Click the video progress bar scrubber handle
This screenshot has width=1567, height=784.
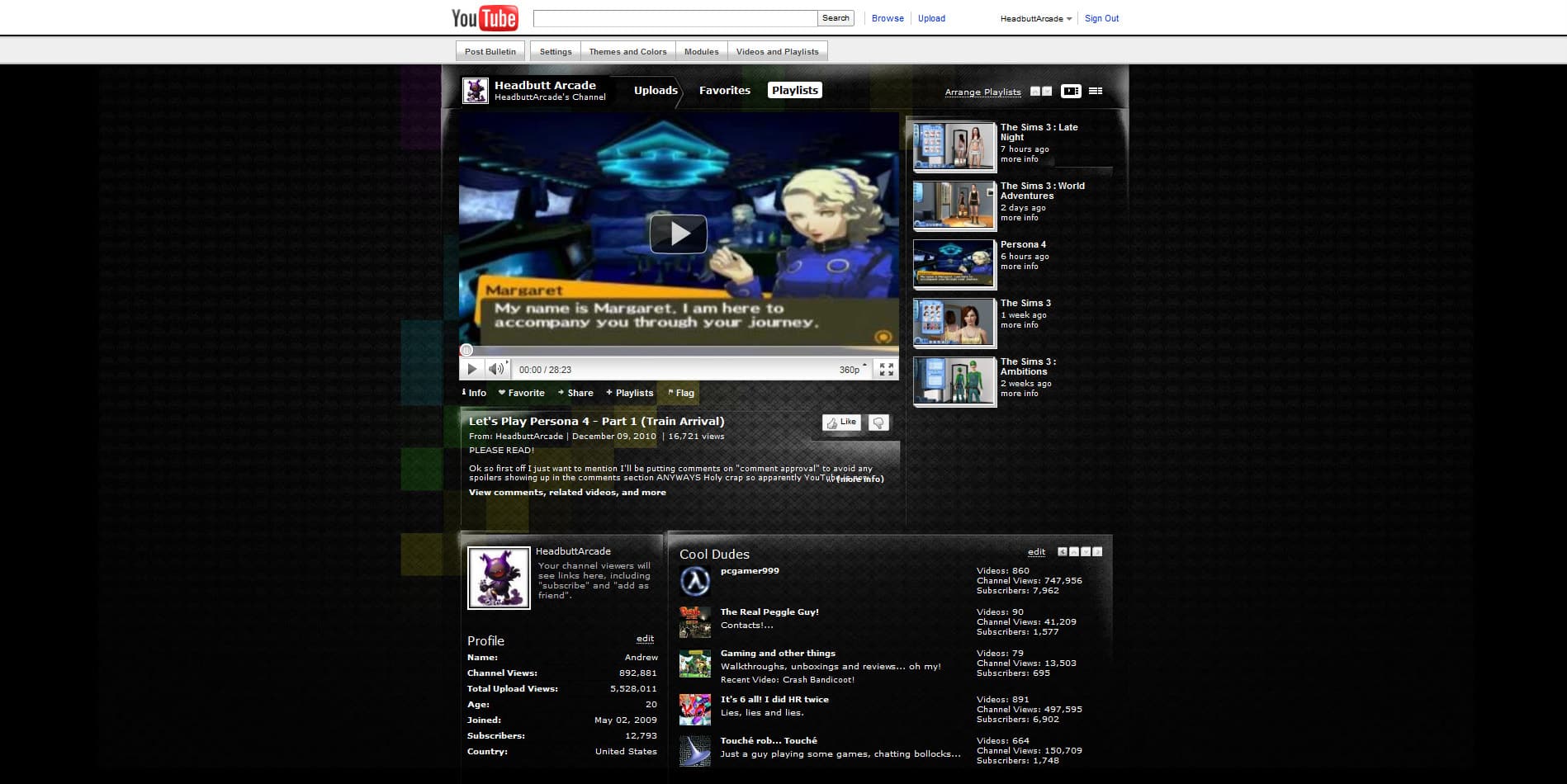point(466,350)
